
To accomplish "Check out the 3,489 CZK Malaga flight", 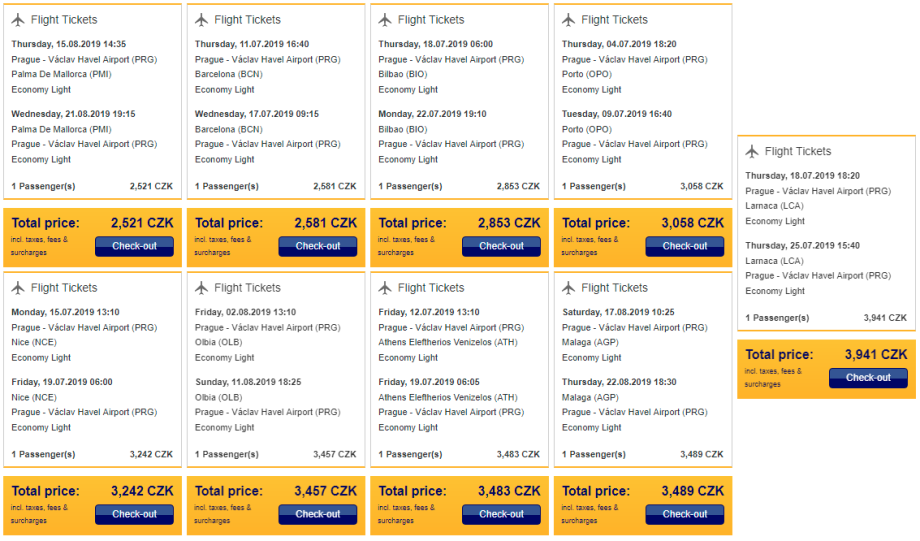I will (685, 514).
